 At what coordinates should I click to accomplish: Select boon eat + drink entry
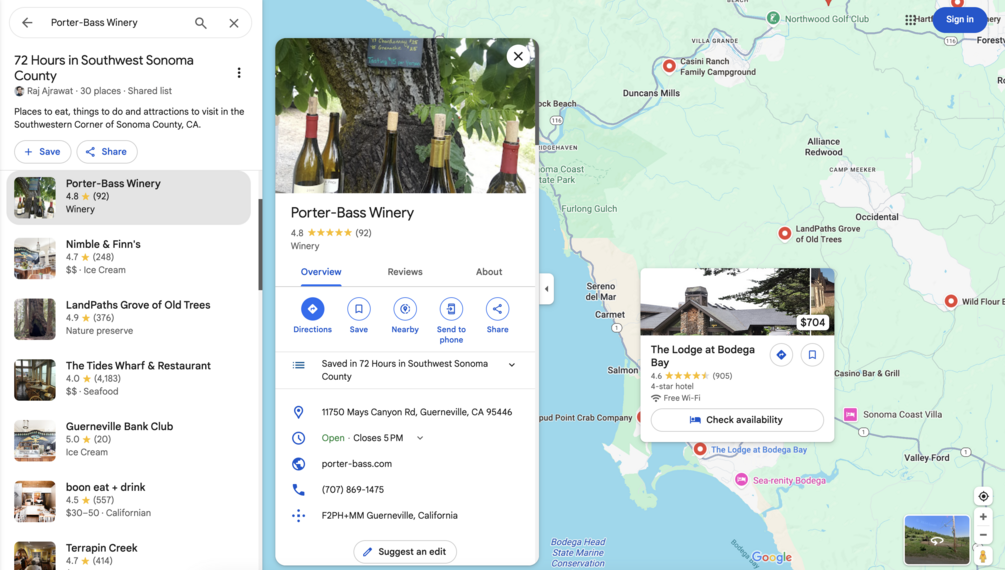128,500
